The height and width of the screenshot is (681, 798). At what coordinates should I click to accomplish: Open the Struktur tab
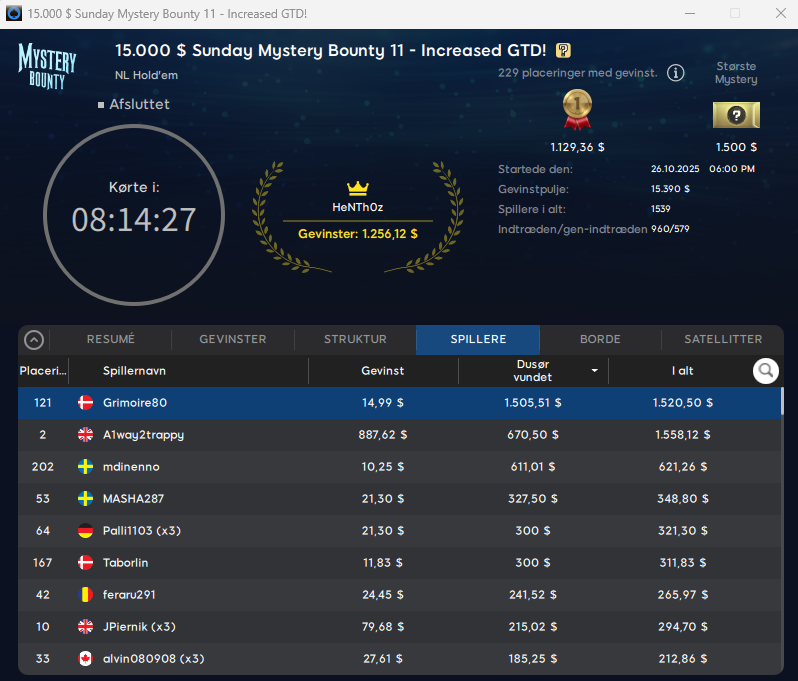(x=355, y=339)
